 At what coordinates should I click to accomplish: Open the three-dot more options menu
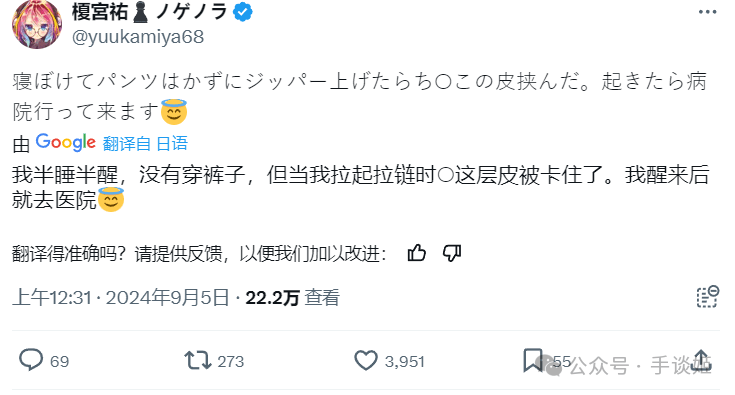point(707,12)
